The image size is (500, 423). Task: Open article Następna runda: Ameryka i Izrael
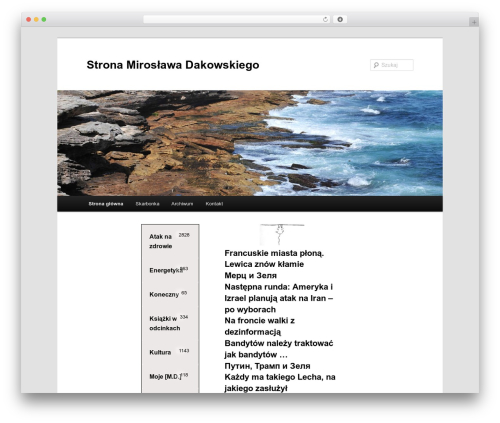point(279,298)
